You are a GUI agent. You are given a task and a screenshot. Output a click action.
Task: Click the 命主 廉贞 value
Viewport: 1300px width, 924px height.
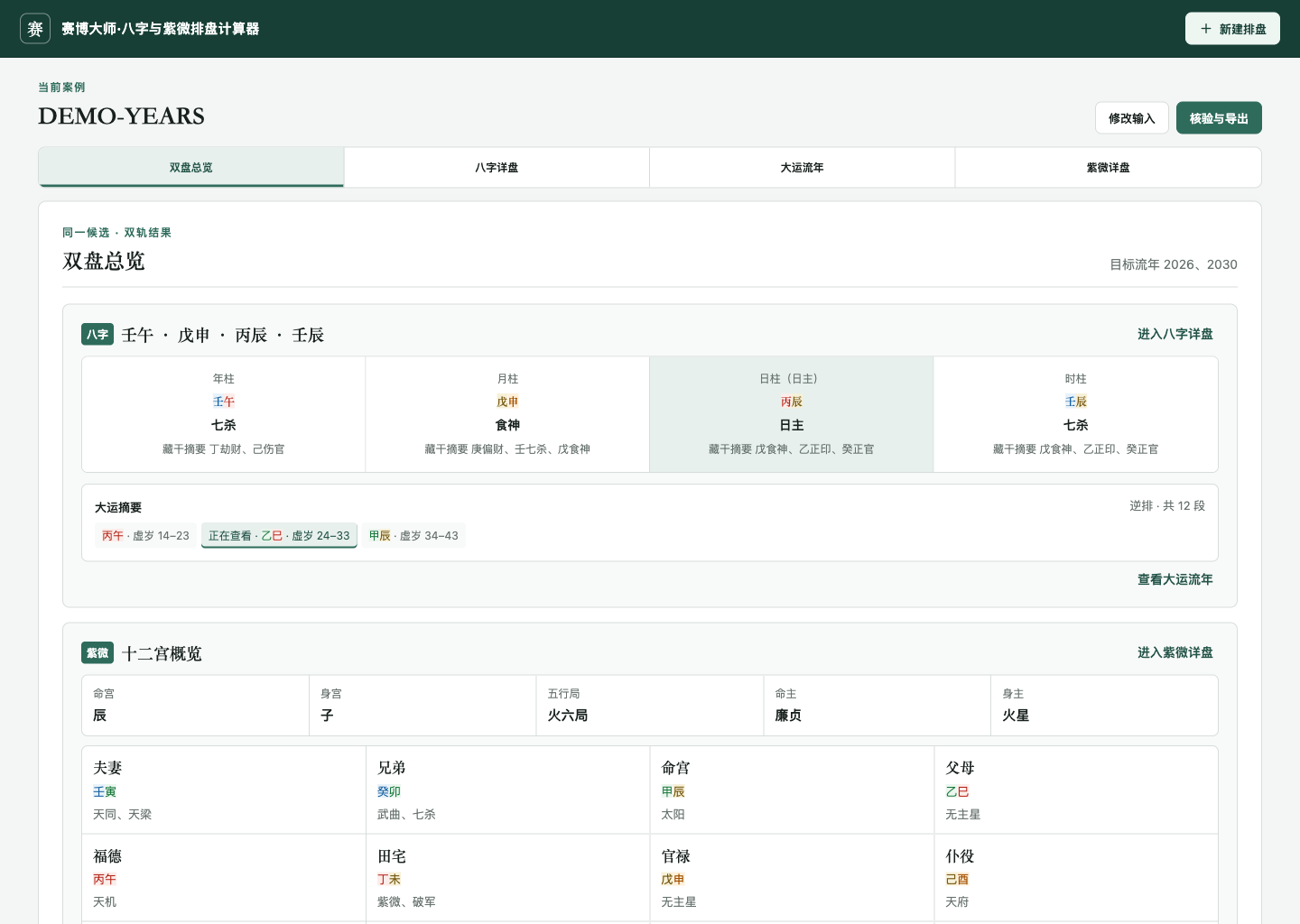[788, 716]
